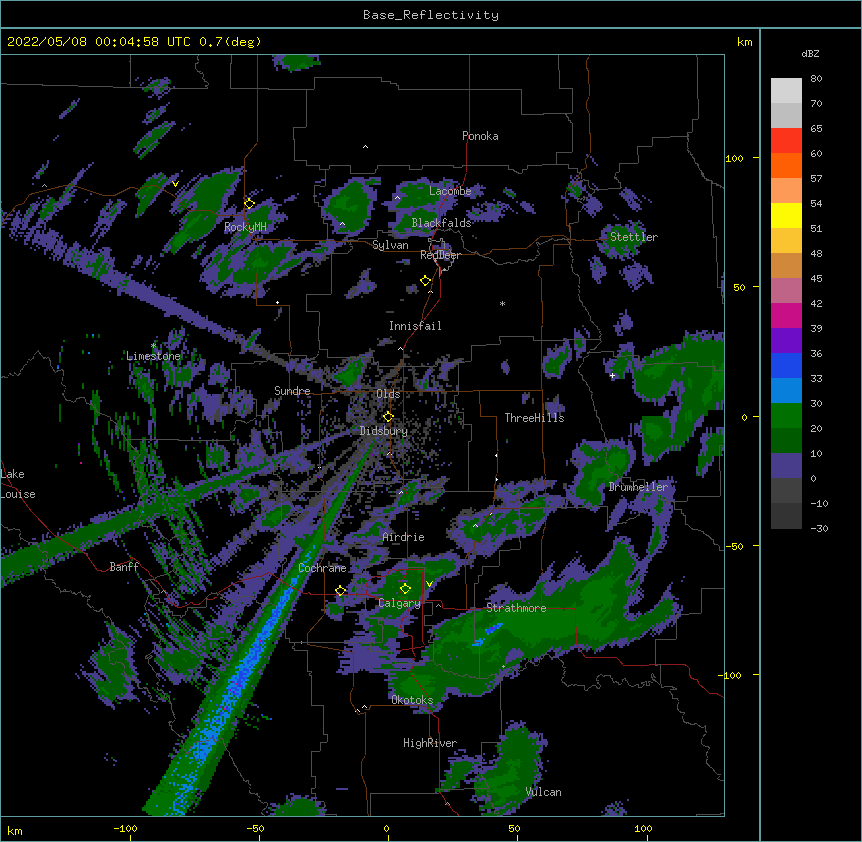862x842 pixels.
Task: Click the dBZ legend heading
Action: [810, 53]
